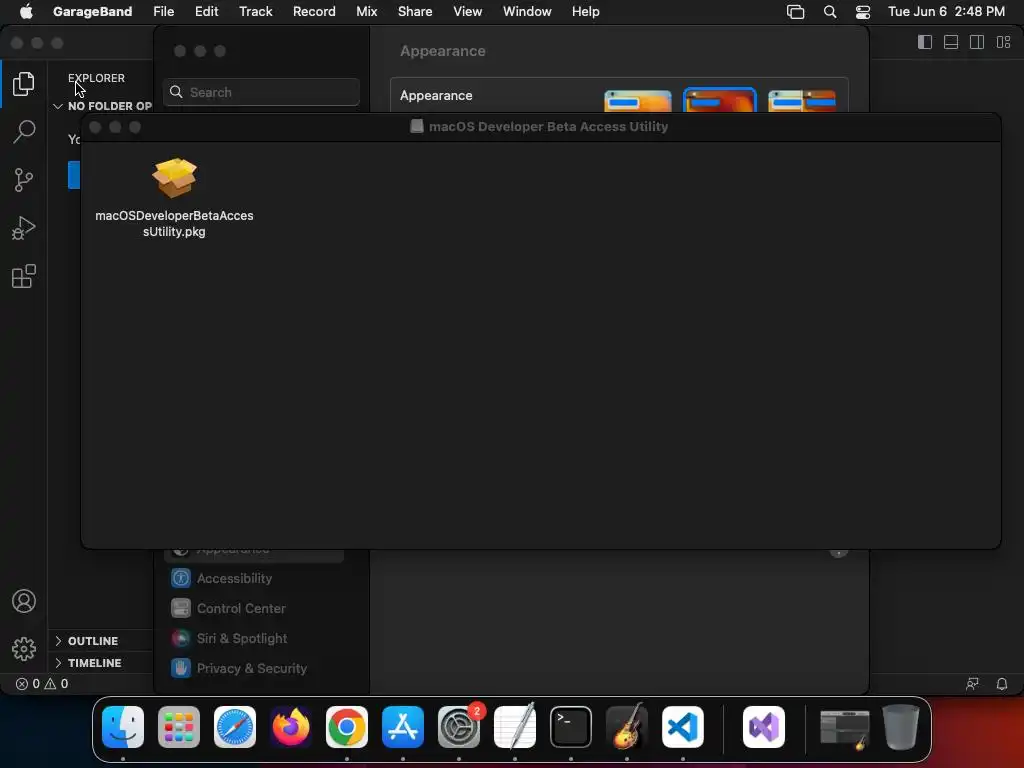Click the date and time in menu bar
Viewport: 1024px width, 768px height.
[x=946, y=11]
